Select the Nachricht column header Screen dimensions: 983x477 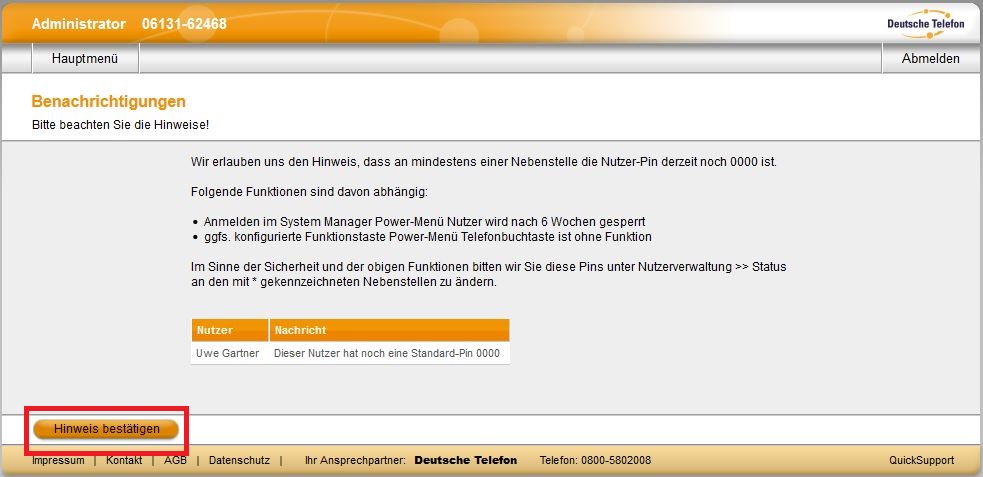(x=389, y=330)
